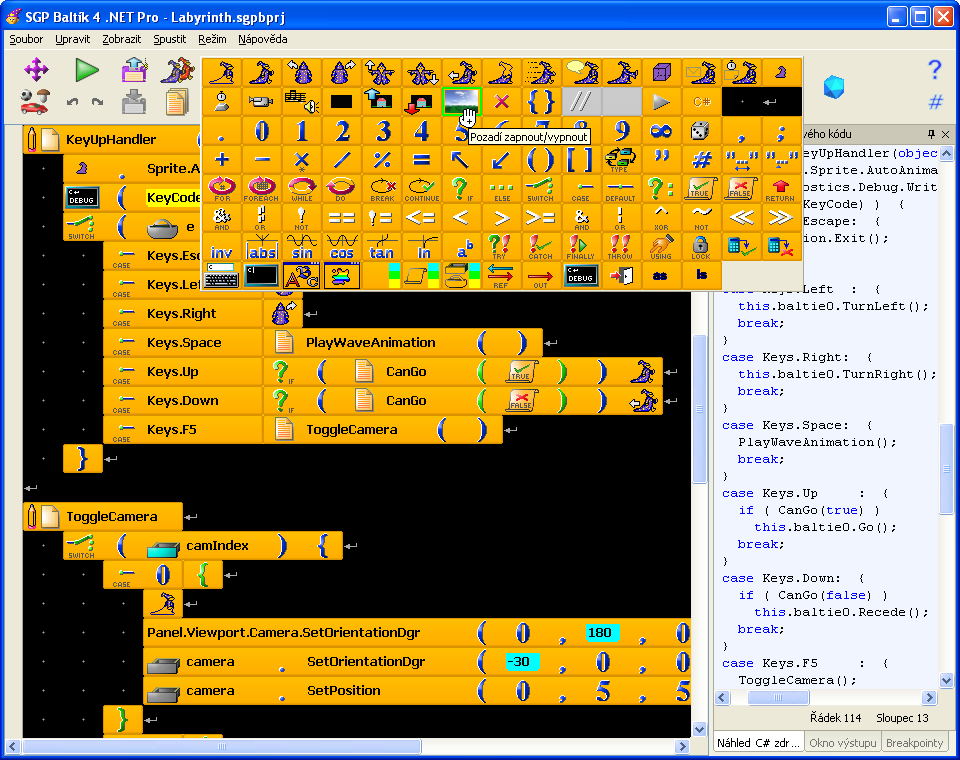Click the cyan -30 value field
Image resolution: width=960 pixels, height=760 pixels.
(x=522, y=662)
